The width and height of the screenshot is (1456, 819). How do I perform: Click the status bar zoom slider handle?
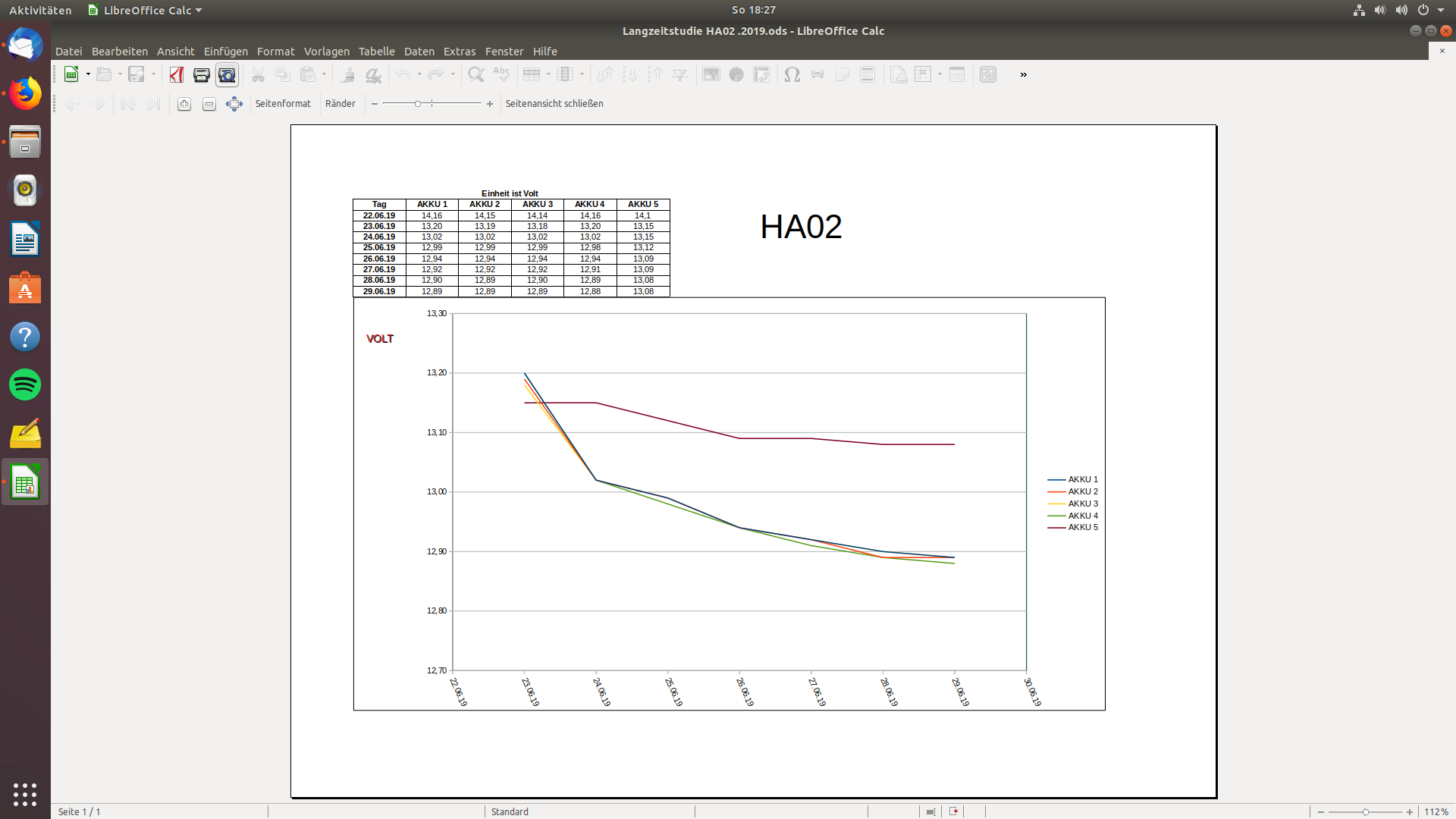(x=1365, y=812)
